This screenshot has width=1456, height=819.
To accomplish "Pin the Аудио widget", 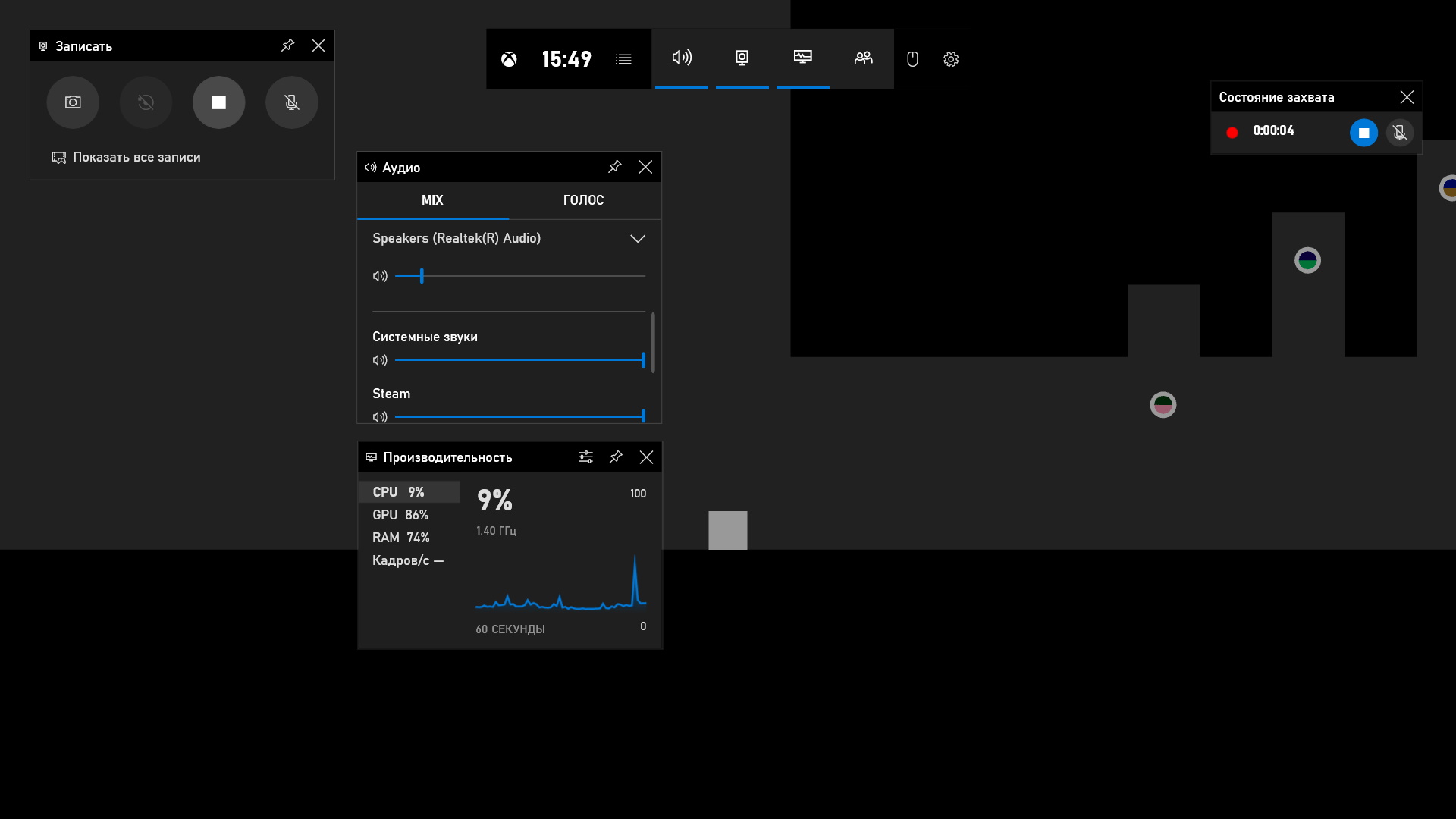I will coord(615,167).
